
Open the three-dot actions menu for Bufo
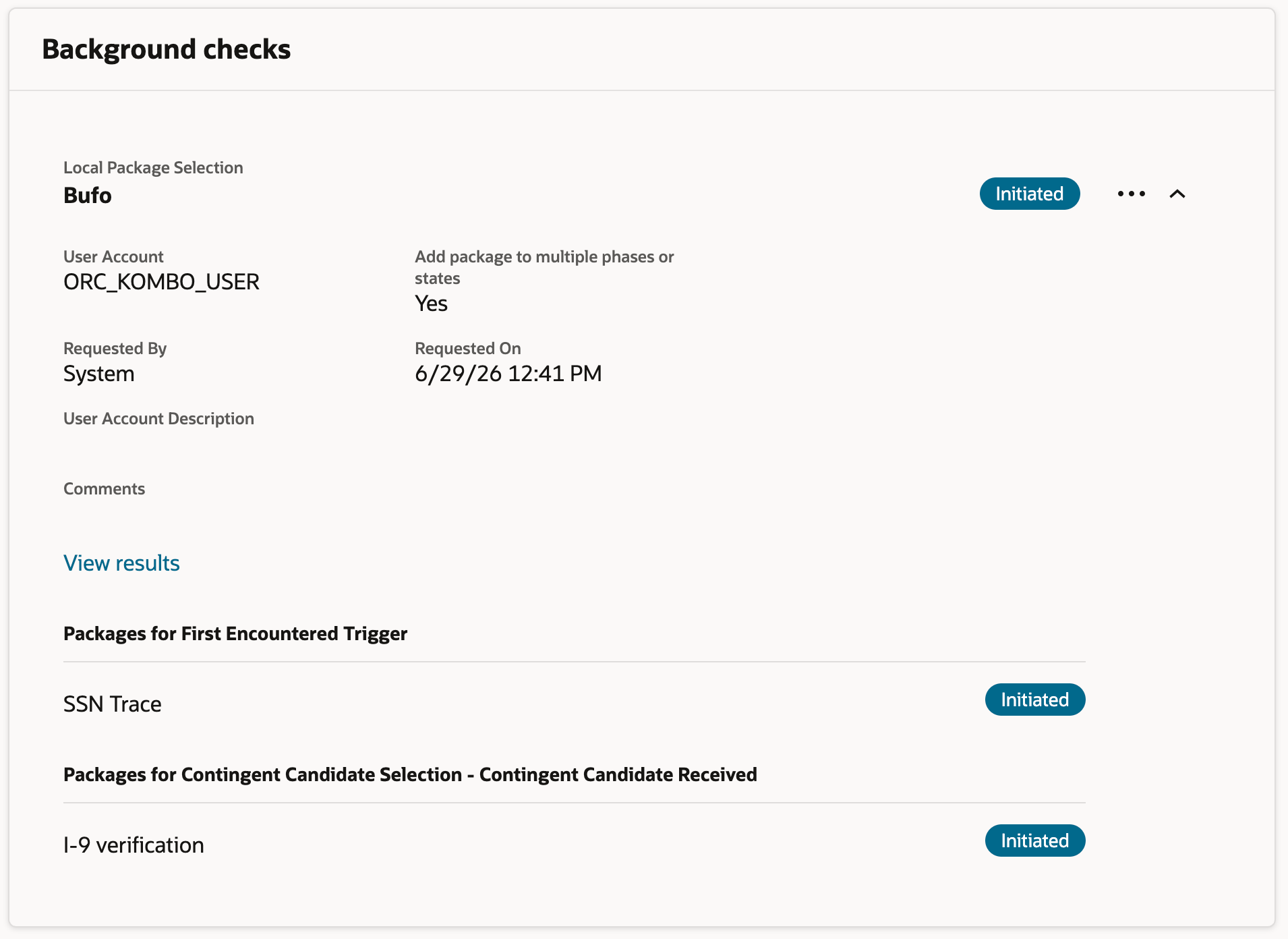[1131, 194]
